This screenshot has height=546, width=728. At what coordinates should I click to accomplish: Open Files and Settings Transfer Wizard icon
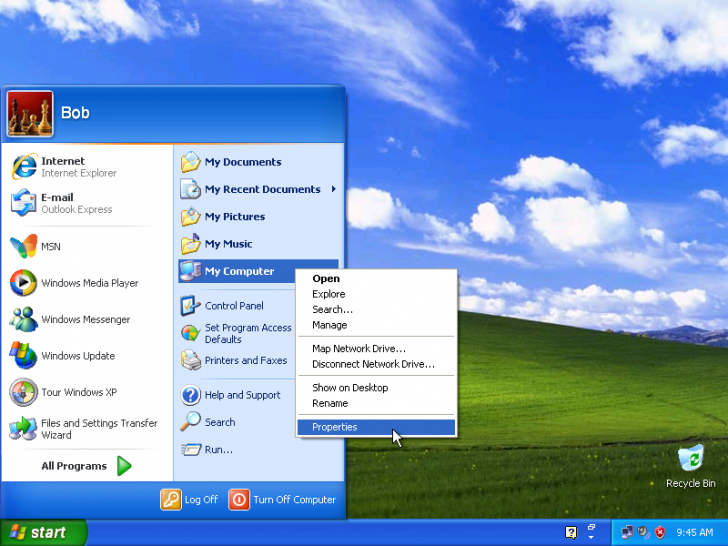tap(23, 428)
